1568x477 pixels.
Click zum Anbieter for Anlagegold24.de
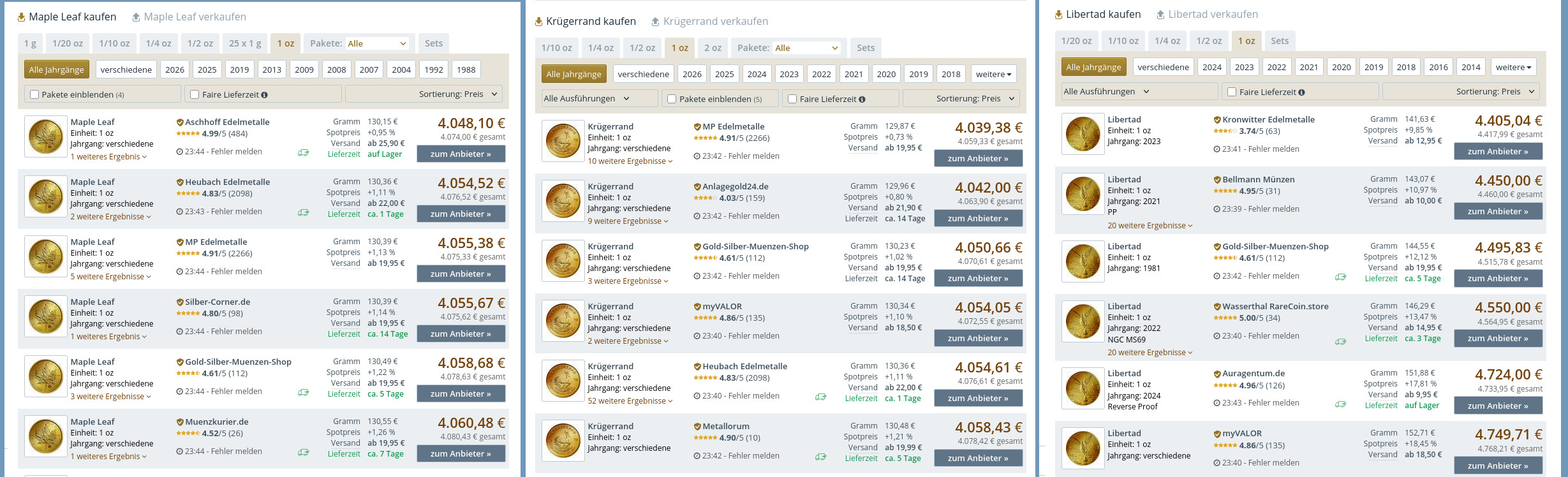click(979, 219)
